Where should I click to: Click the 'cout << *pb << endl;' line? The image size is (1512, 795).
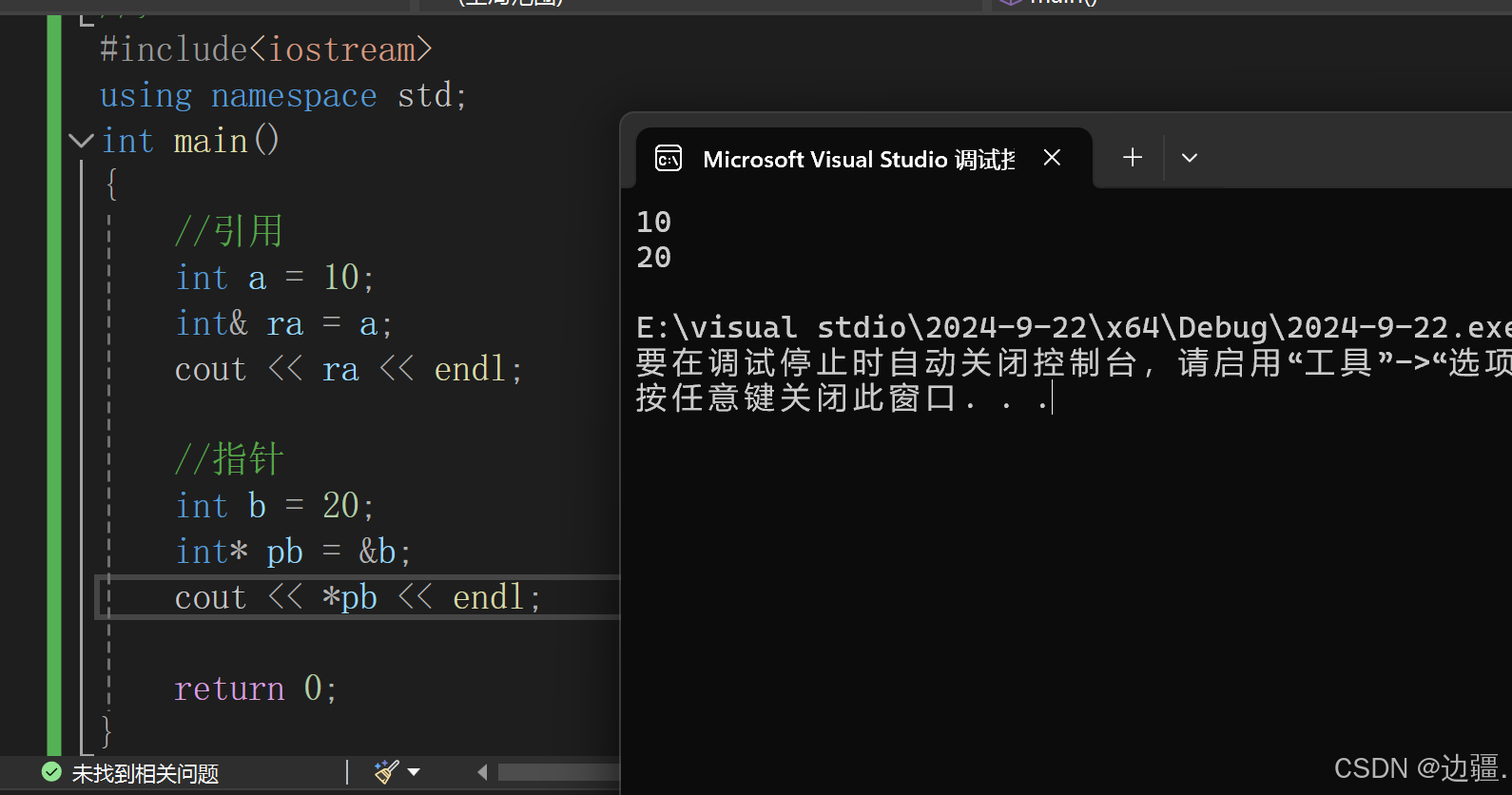click(x=358, y=597)
